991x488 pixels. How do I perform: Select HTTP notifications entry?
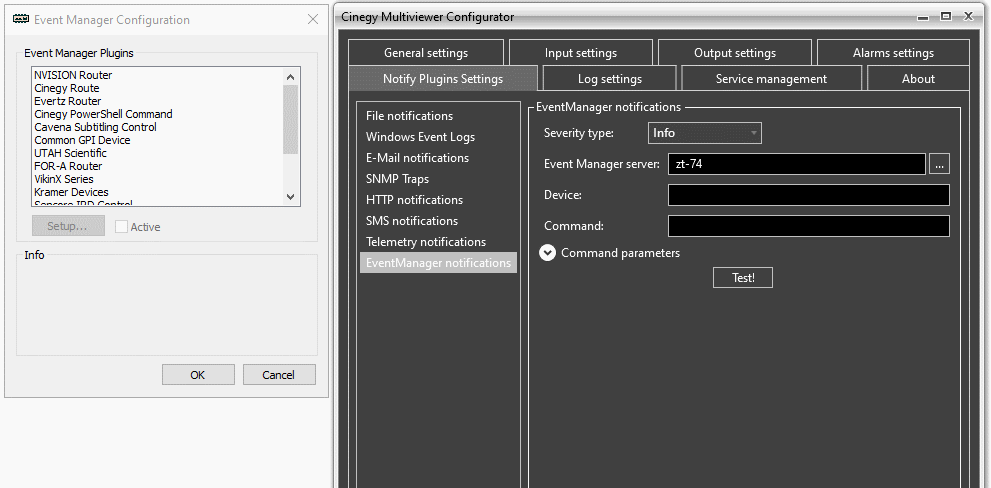(x=438, y=200)
